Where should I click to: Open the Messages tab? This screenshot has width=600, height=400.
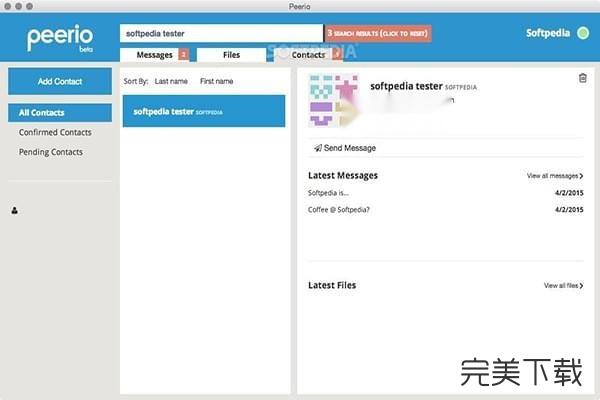click(155, 55)
